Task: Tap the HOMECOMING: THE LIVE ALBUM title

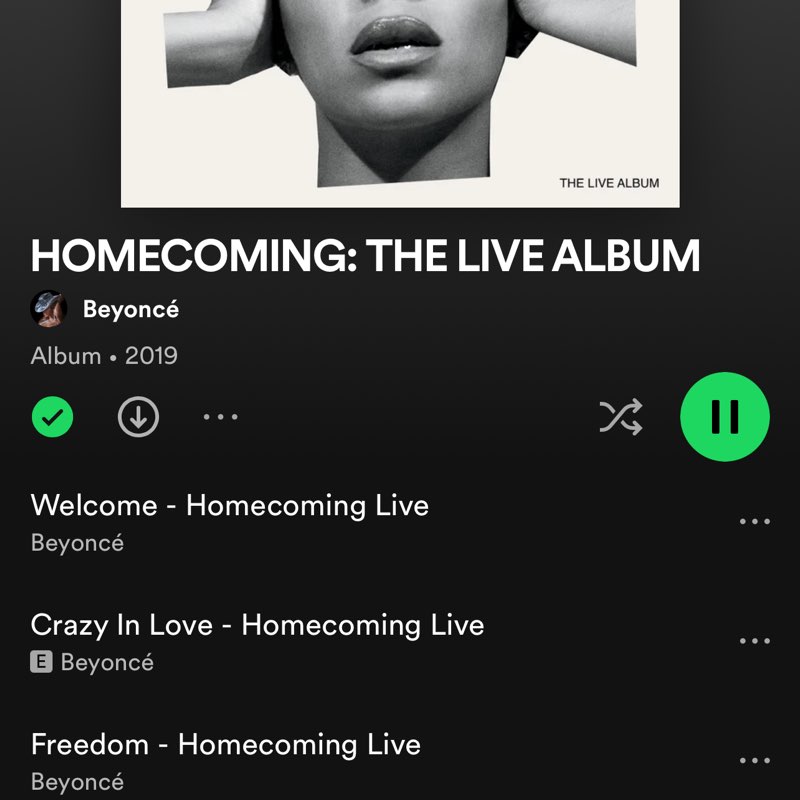Action: click(x=365, y=256)
